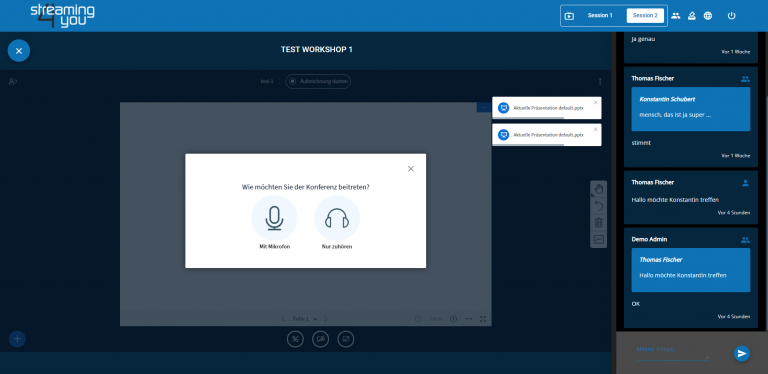Click the 'Vor 1 Woche' timestamp under stimmt
The height and width of the screenshot is (374, 768).
[736, 156]
